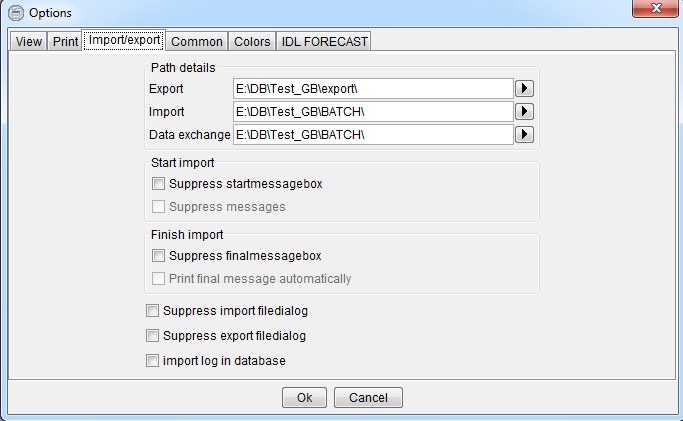Confirm settings with the Ok button
683x421 pixels.
click(304, 397)
